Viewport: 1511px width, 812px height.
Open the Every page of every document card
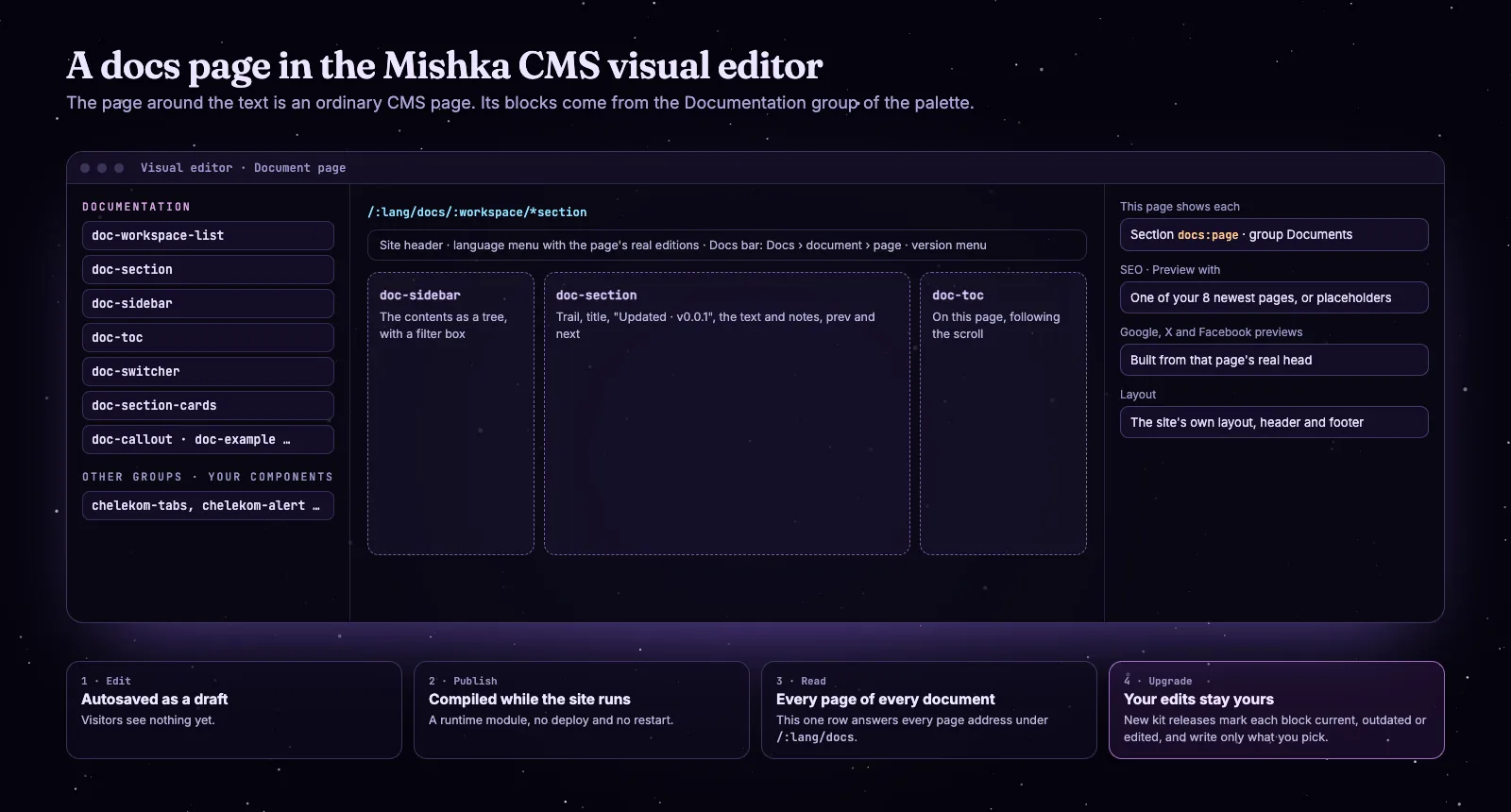click(929, 710)
